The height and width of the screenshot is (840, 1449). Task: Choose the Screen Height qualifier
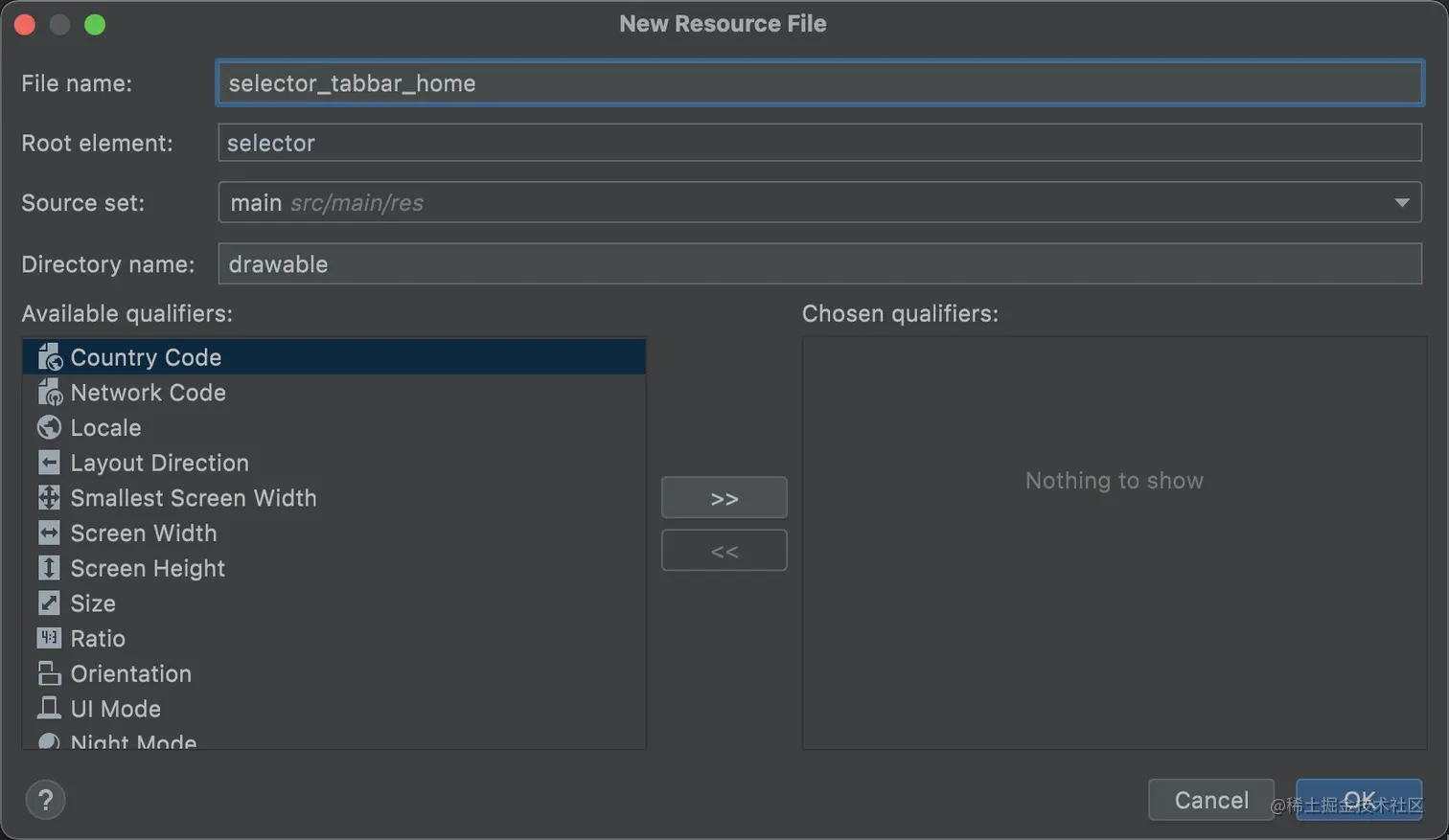click(x=334, y=568)
